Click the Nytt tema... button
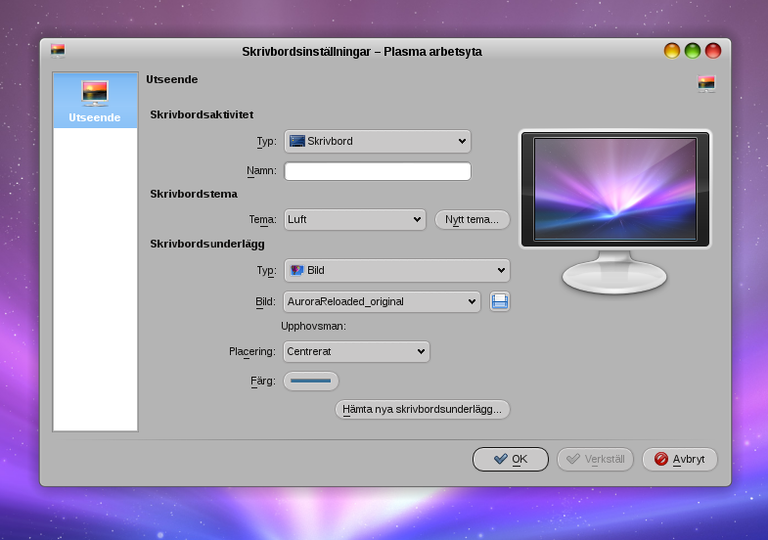The image size is (768, 540). (x=472, y=220)
